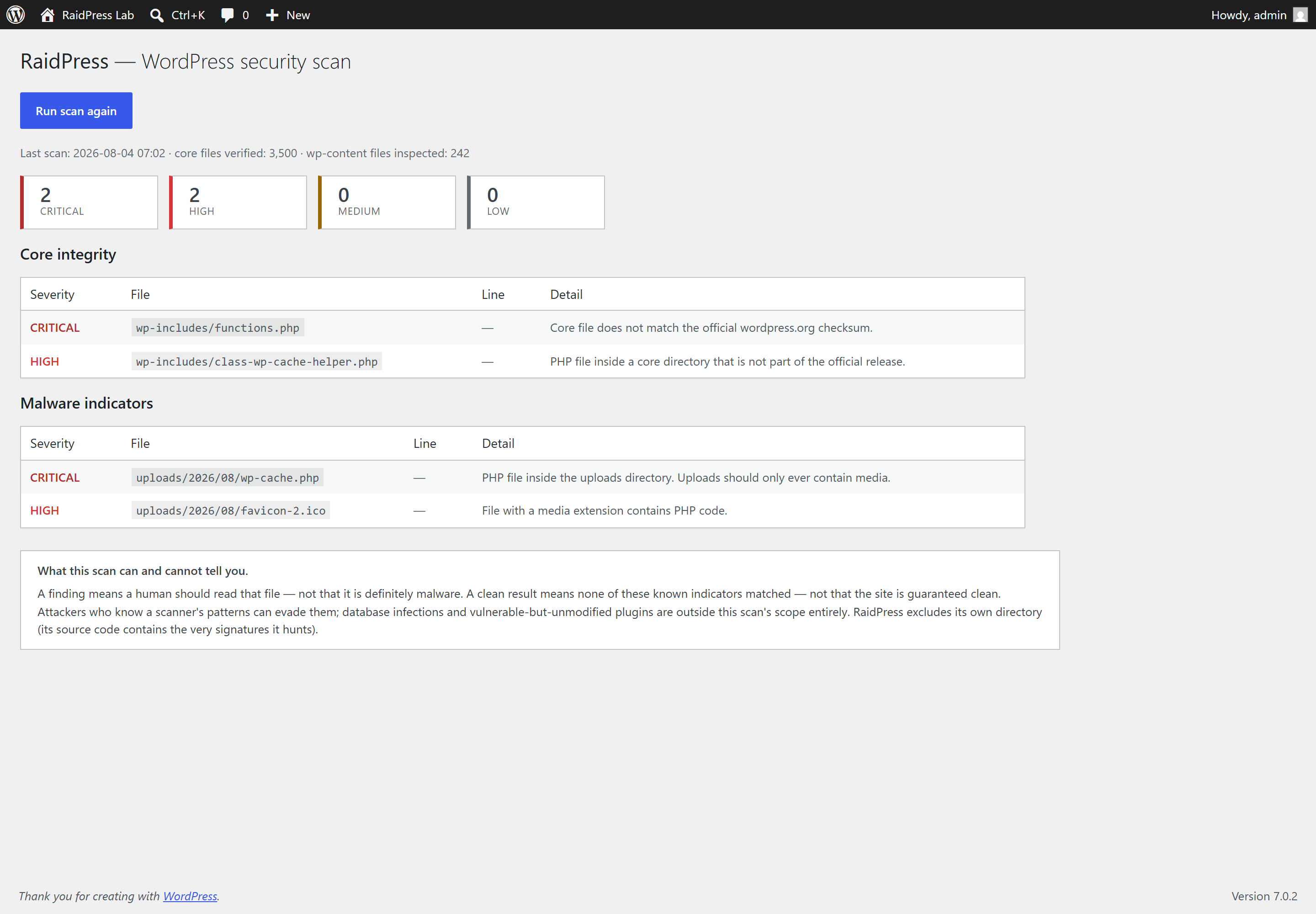Select the uploads/2026/08/favicon-2.ico file path
This screenshot has height=914, width=1316.
231,510
